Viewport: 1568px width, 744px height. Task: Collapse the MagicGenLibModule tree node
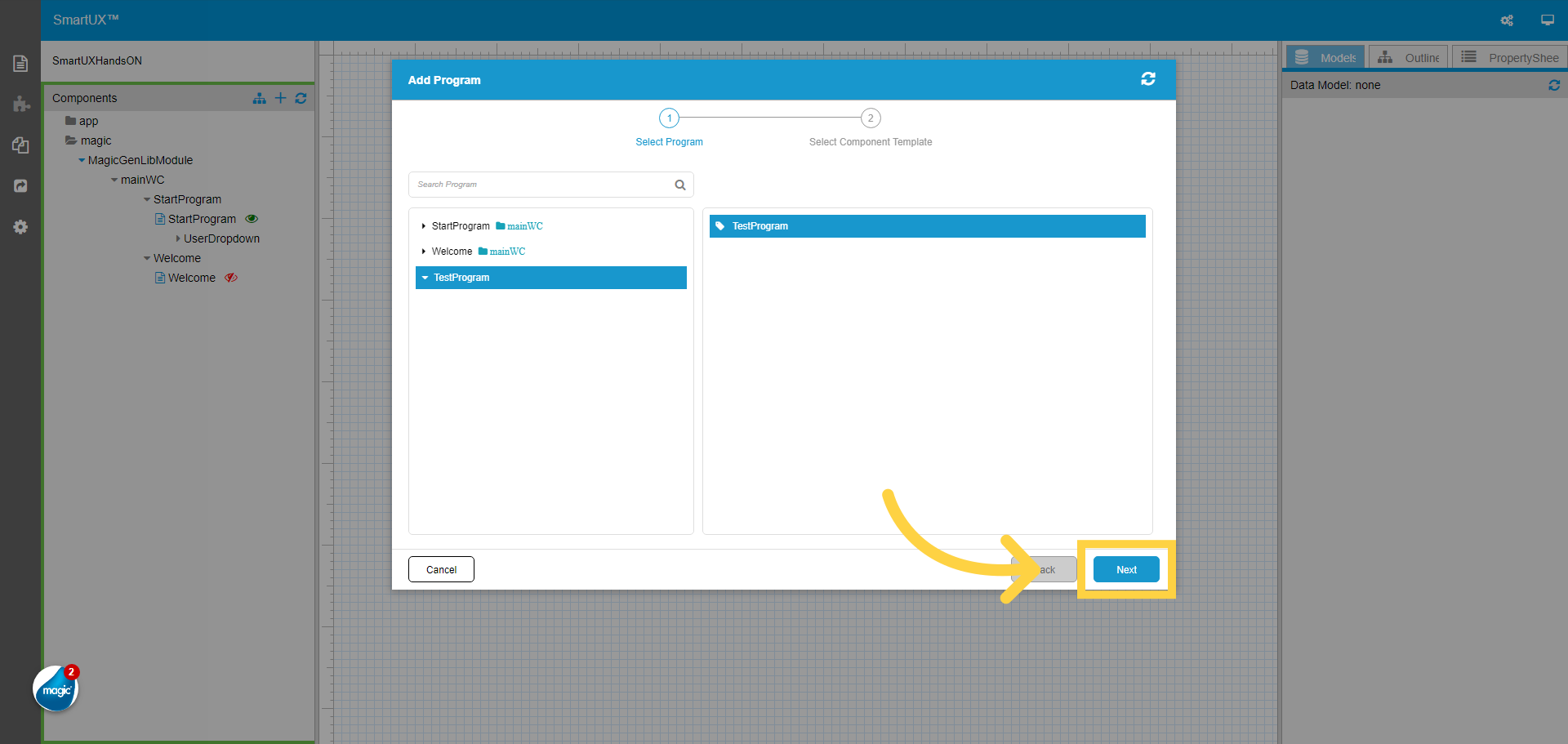point(82,160)
